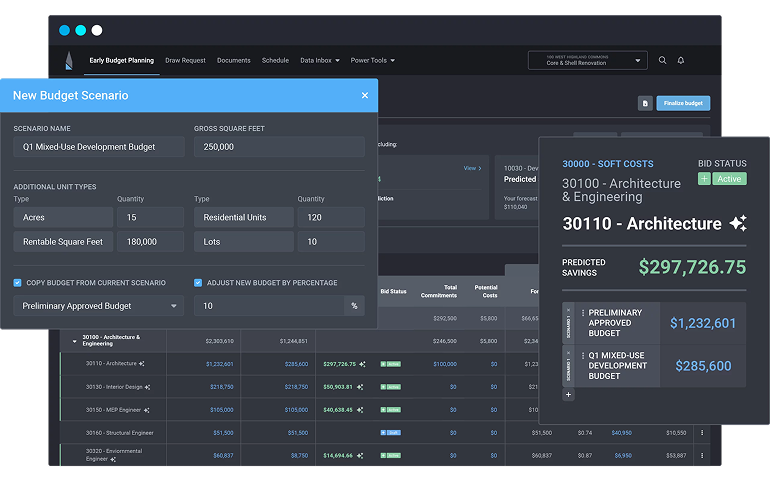
Task: Open the three-dot menu on Structural Engineer row
Action: [702, 433]
